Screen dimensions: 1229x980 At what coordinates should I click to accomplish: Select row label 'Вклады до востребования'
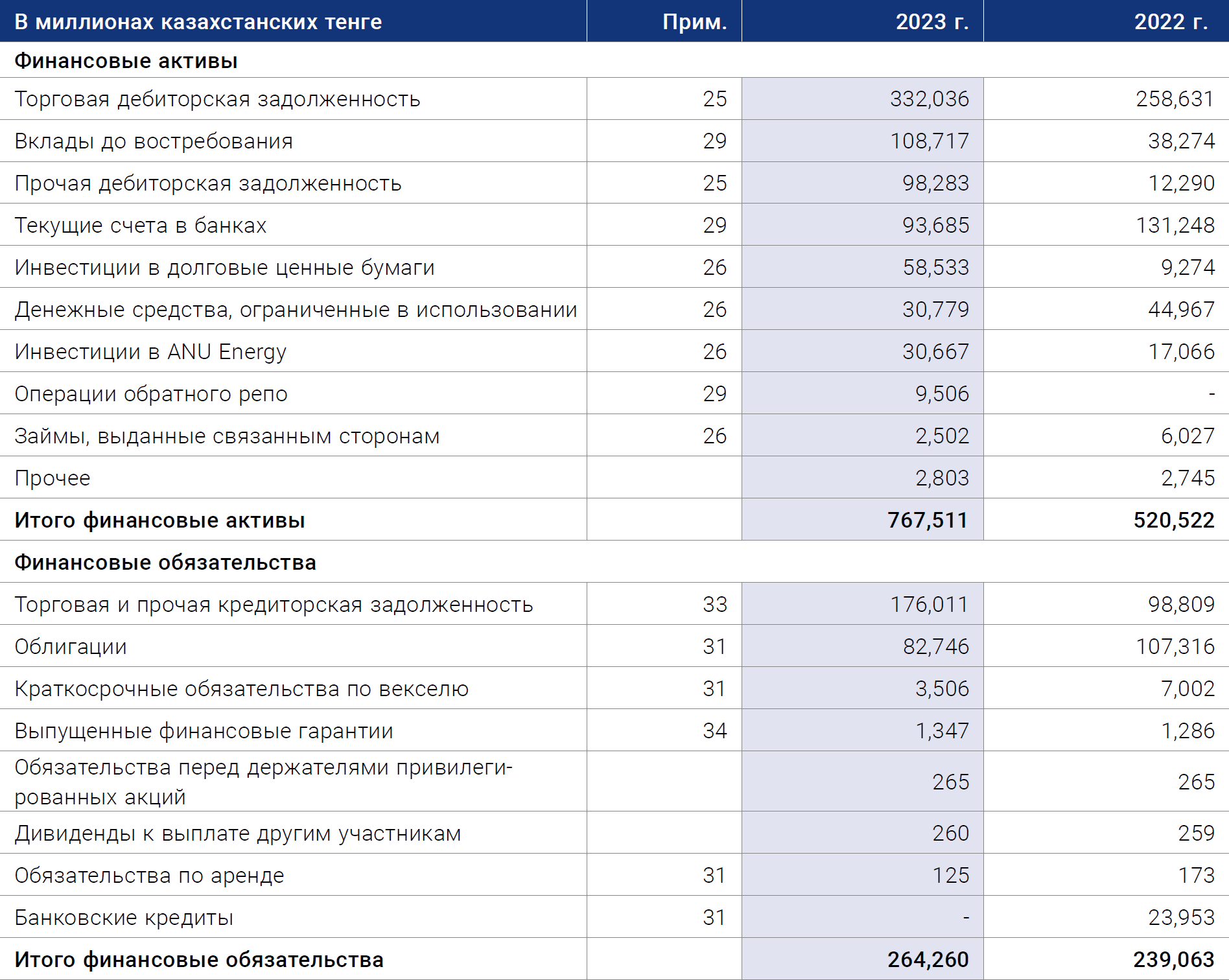(x=154, y=141)
